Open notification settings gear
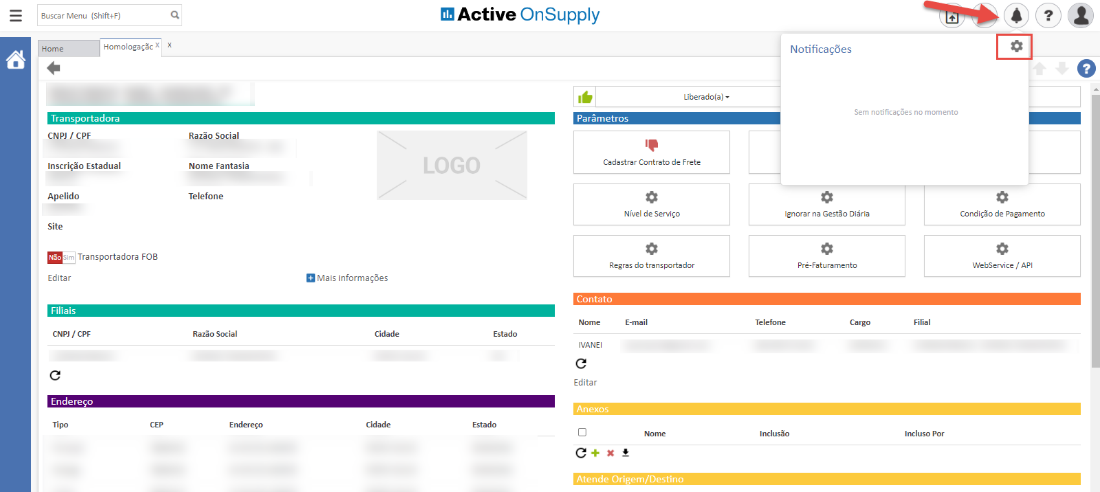The image size is (1100, 492). (1016, 46)
